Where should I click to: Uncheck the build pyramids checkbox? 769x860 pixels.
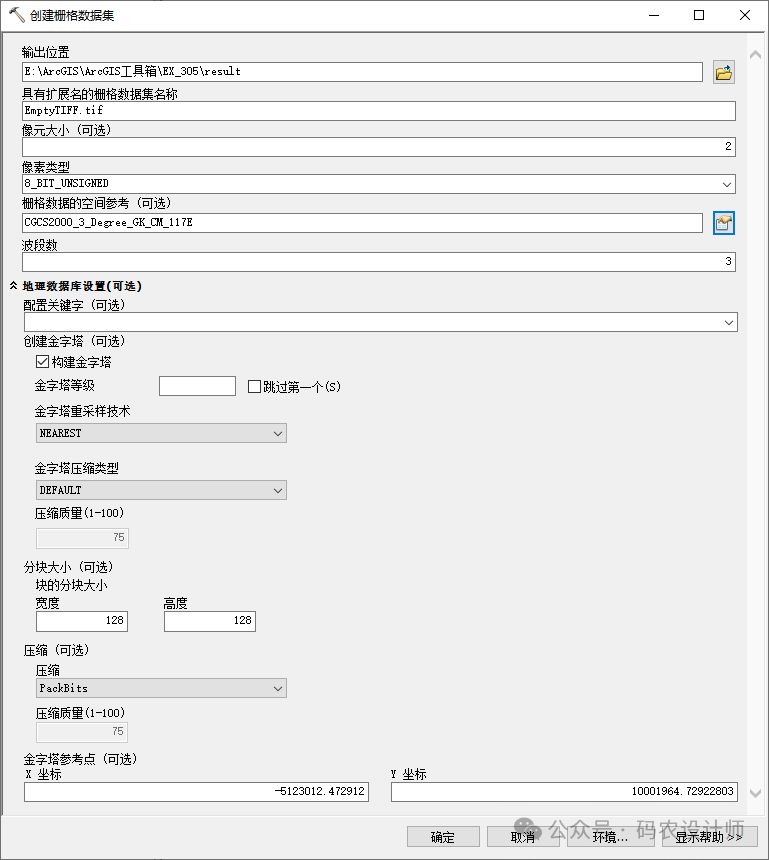click(x=43, y=362)
